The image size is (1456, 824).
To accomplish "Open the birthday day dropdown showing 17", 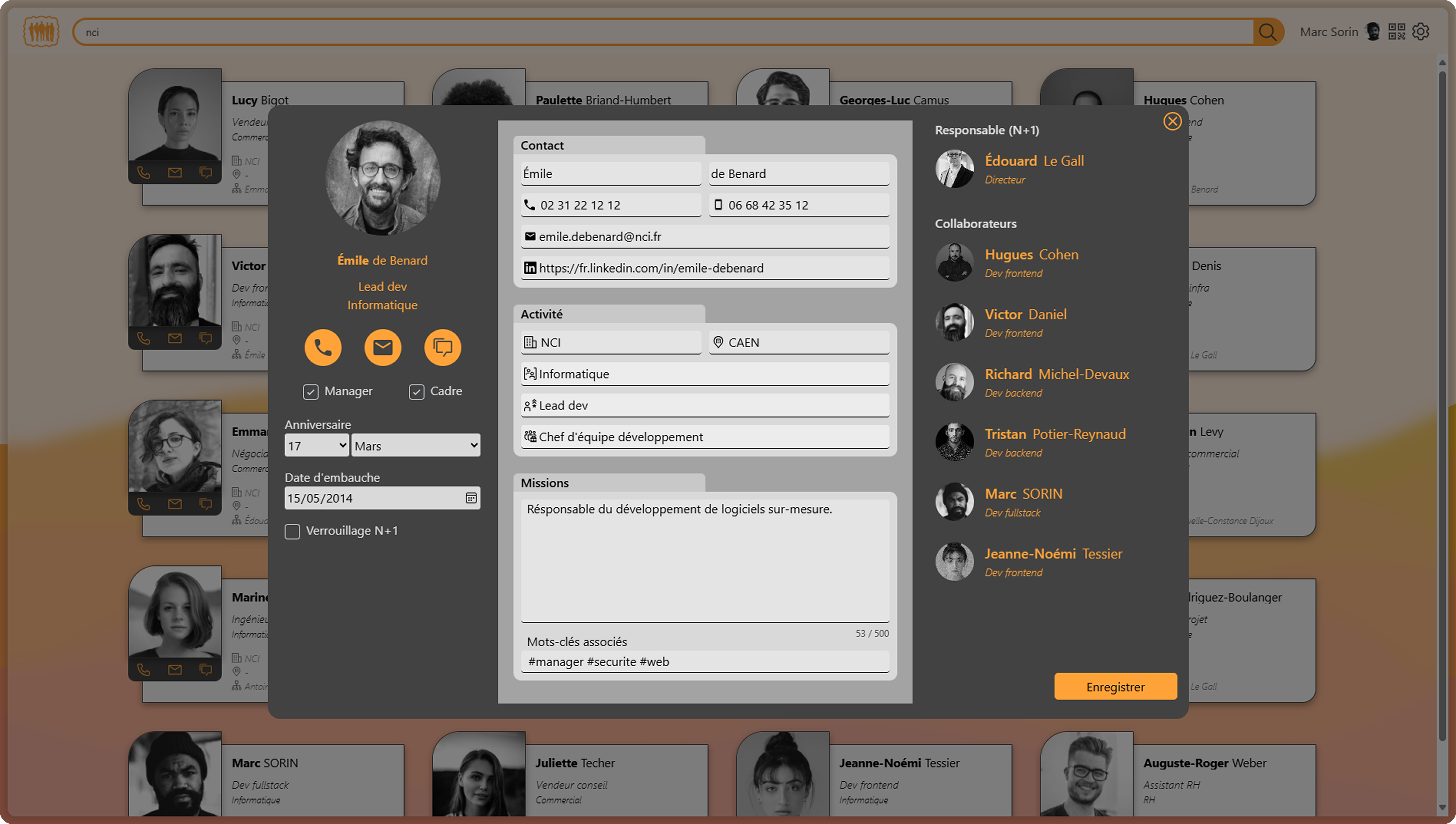I will pyautogui.click(x=316, y=446).
